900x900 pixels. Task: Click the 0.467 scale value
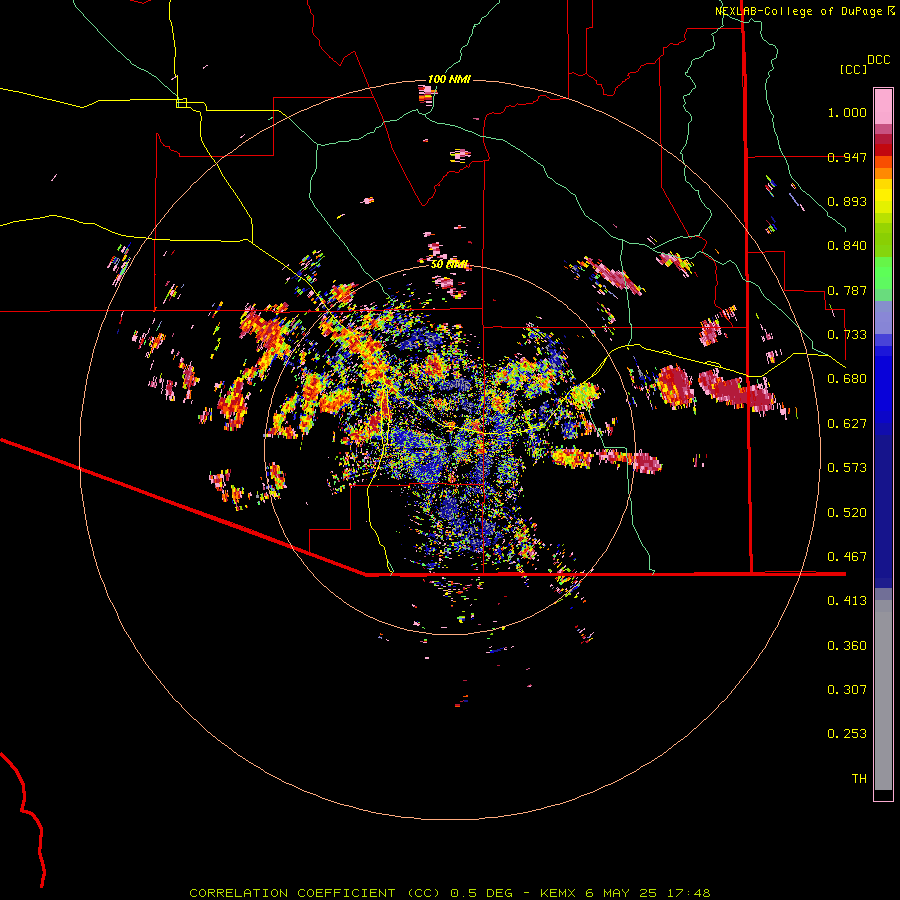pyautogui.click(x=847, y=557)
